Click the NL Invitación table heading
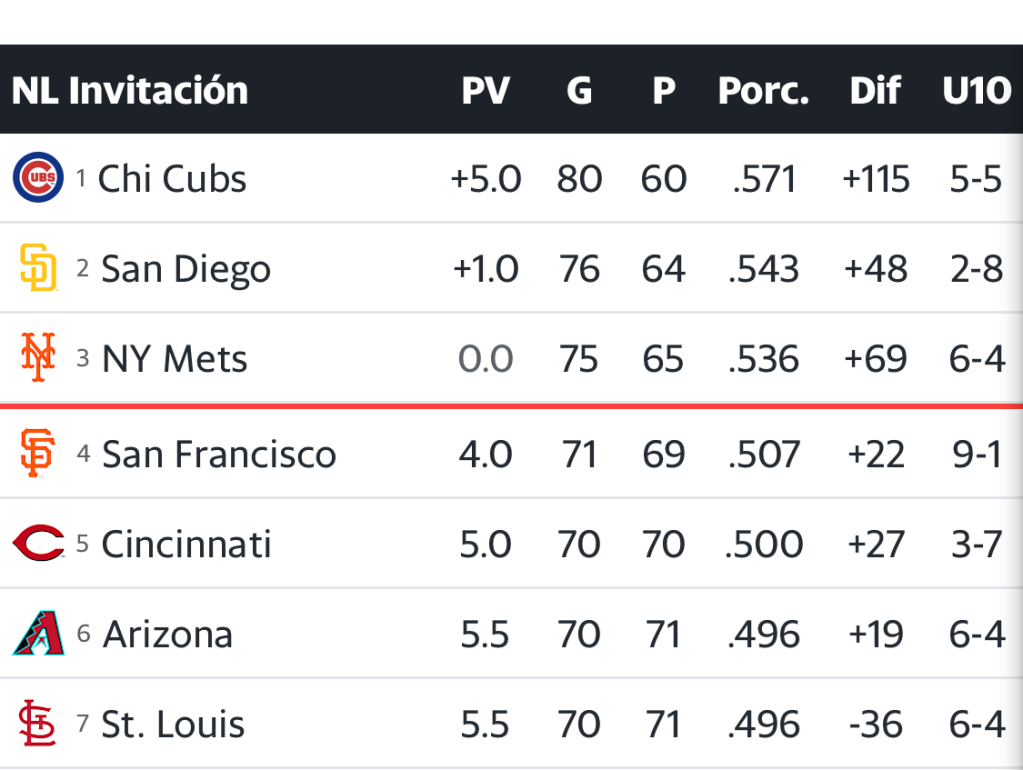 (130, 91)
